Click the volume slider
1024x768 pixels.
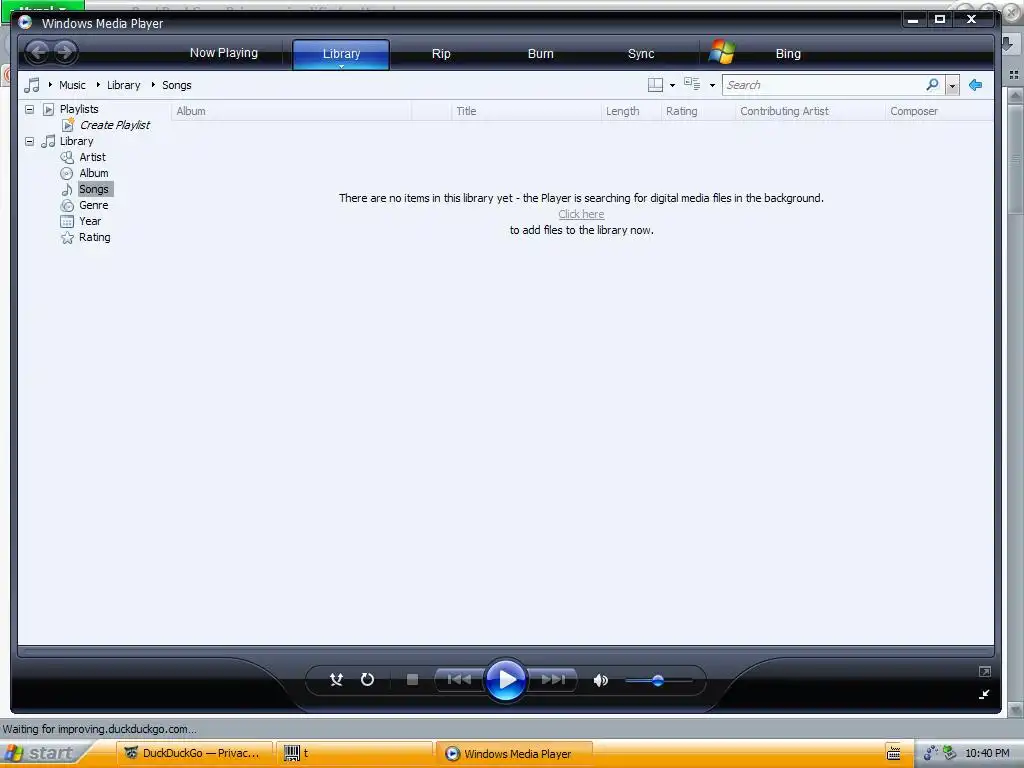pos(658,680)
